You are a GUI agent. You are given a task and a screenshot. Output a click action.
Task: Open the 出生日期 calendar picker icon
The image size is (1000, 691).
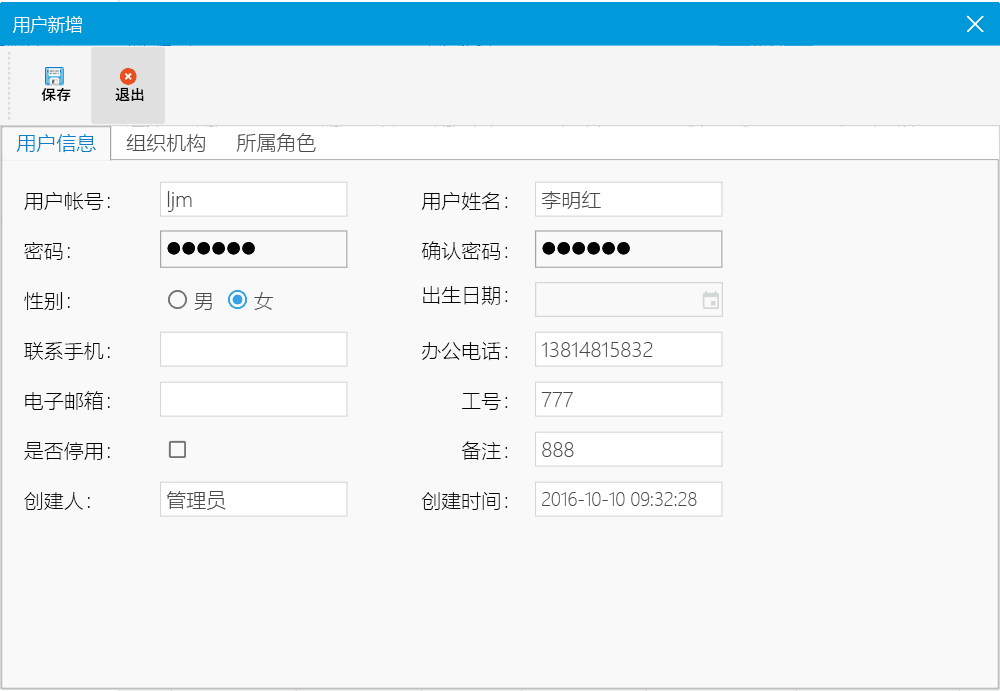tap(710, 300)
